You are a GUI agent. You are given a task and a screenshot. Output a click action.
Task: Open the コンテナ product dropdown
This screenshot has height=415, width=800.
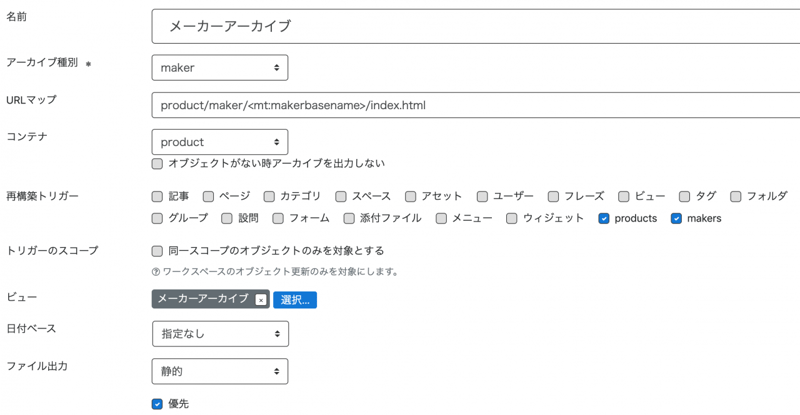[219, 142]
